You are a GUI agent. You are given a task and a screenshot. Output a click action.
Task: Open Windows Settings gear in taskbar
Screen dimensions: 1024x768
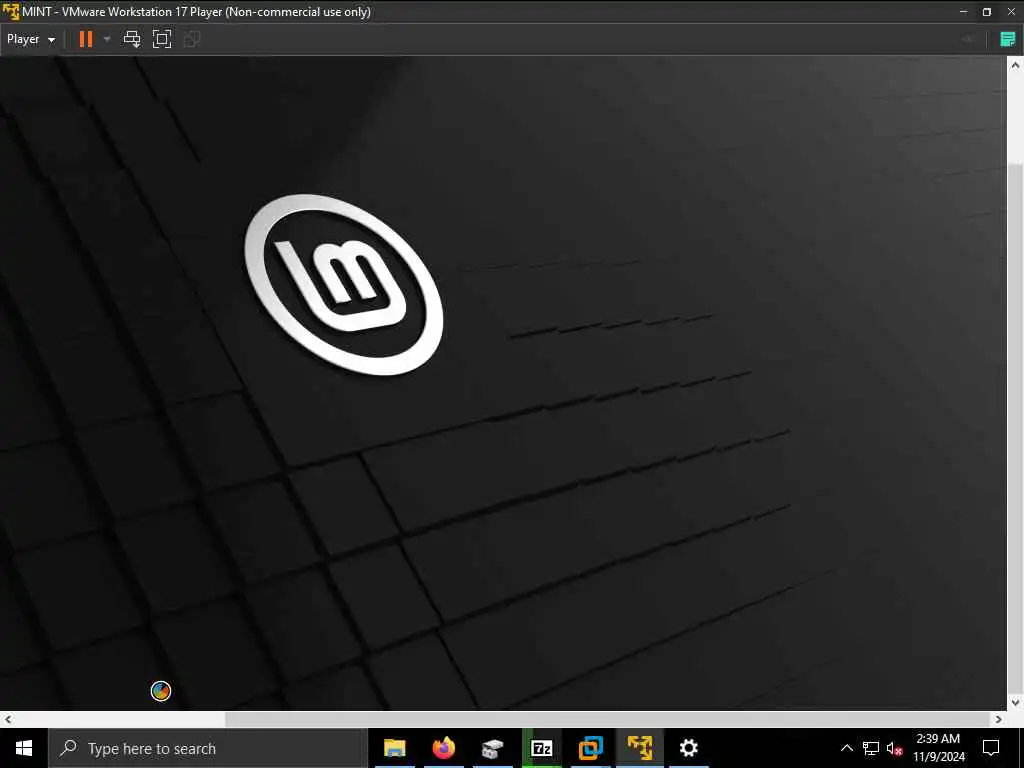[x=688, y=748]
